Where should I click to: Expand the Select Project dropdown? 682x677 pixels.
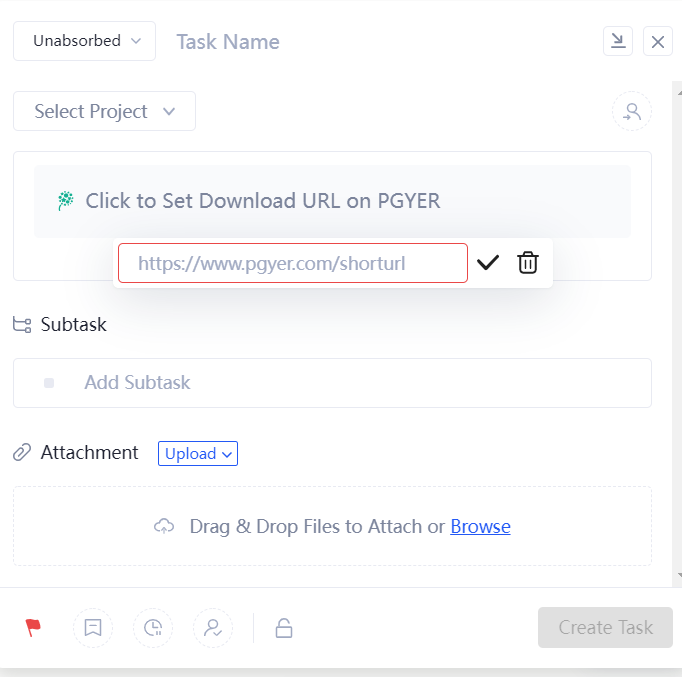(x=104, y=111)
